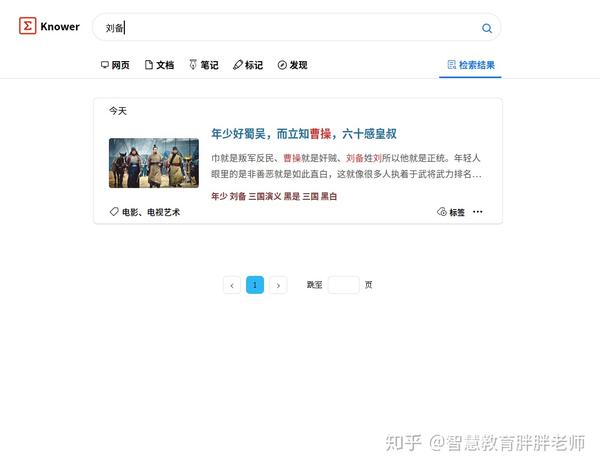
Task: Open article 年少好蜀吴，而立知曹操，六十感皇叔
Action: pos(304,134)
